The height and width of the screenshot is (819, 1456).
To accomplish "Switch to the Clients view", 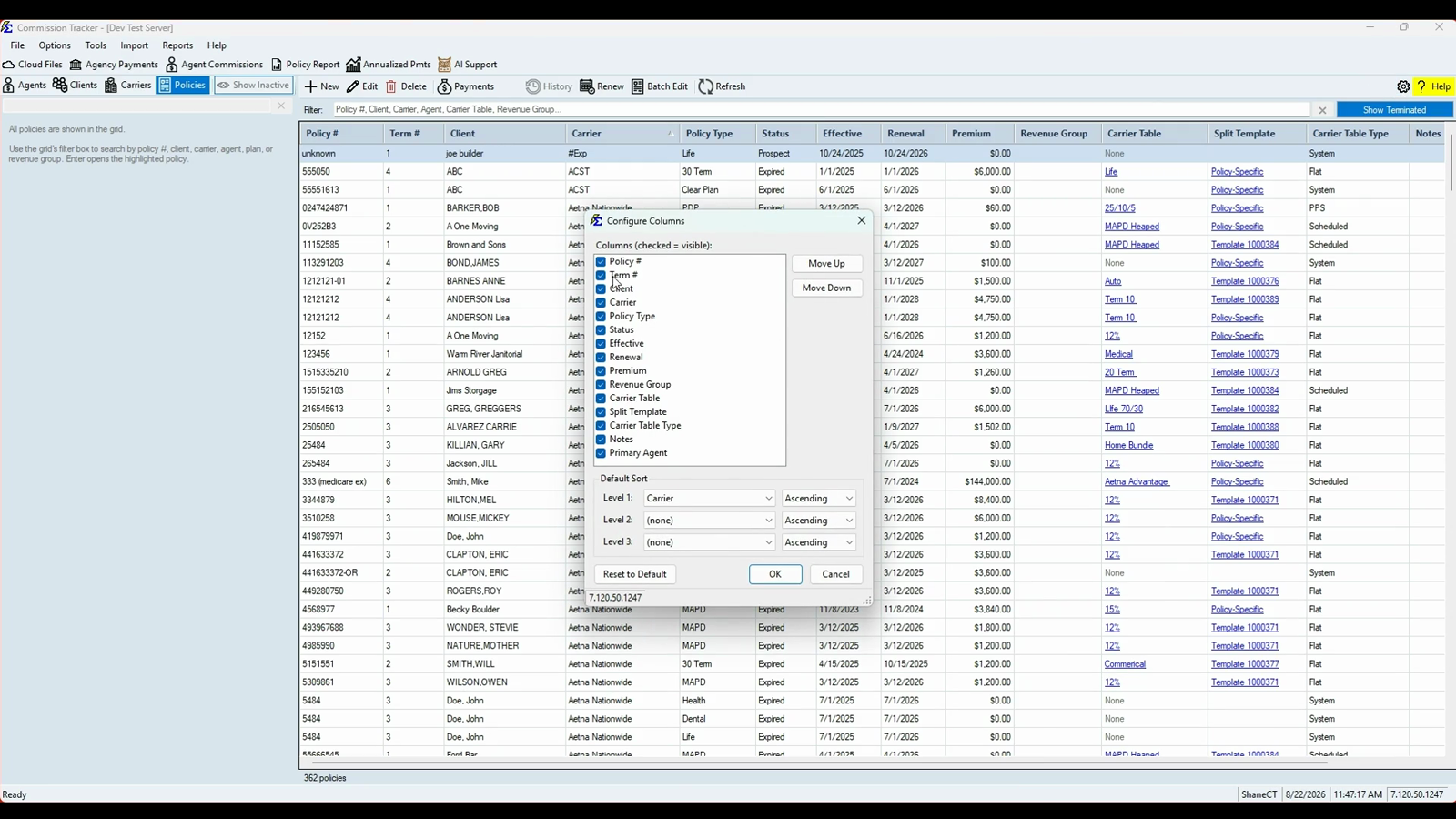I will pos(75,86).
